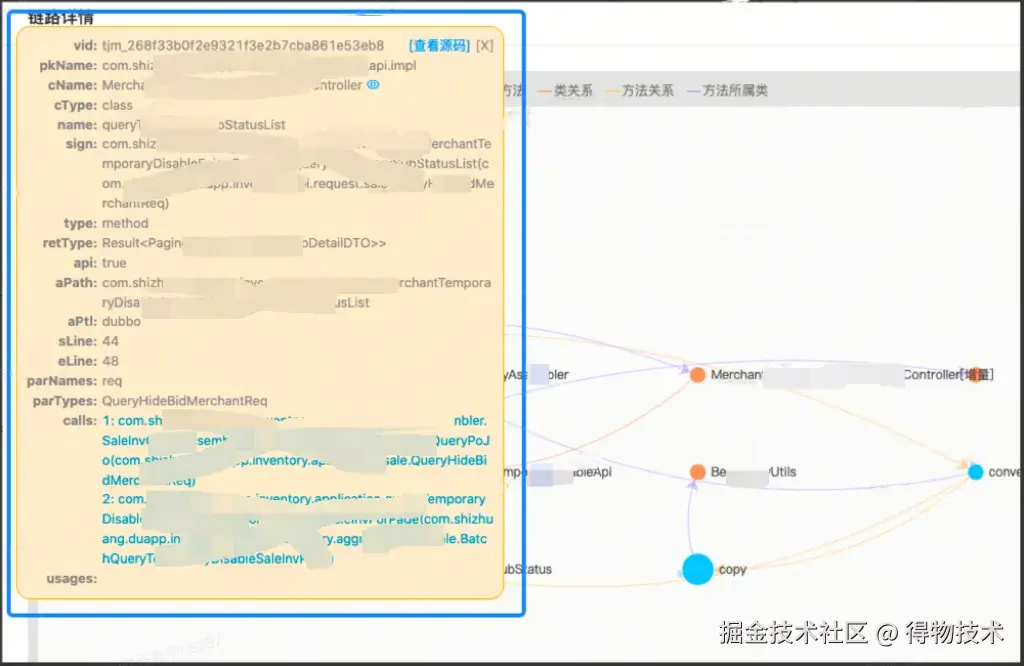Screen dimensions: 1024x666
Task: Select the vid identifier value text
Action: pyautogui.click(x=246, y=45)
